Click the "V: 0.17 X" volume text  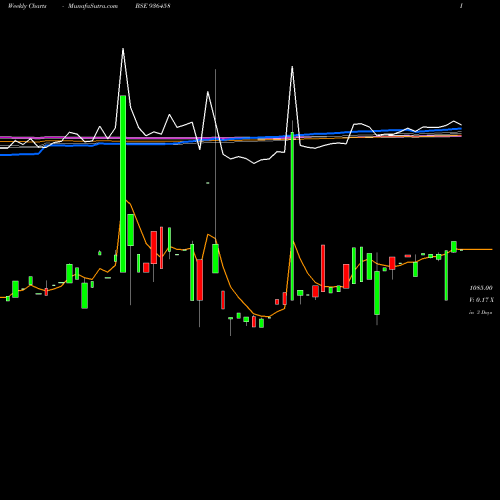[x=481, y=300]
